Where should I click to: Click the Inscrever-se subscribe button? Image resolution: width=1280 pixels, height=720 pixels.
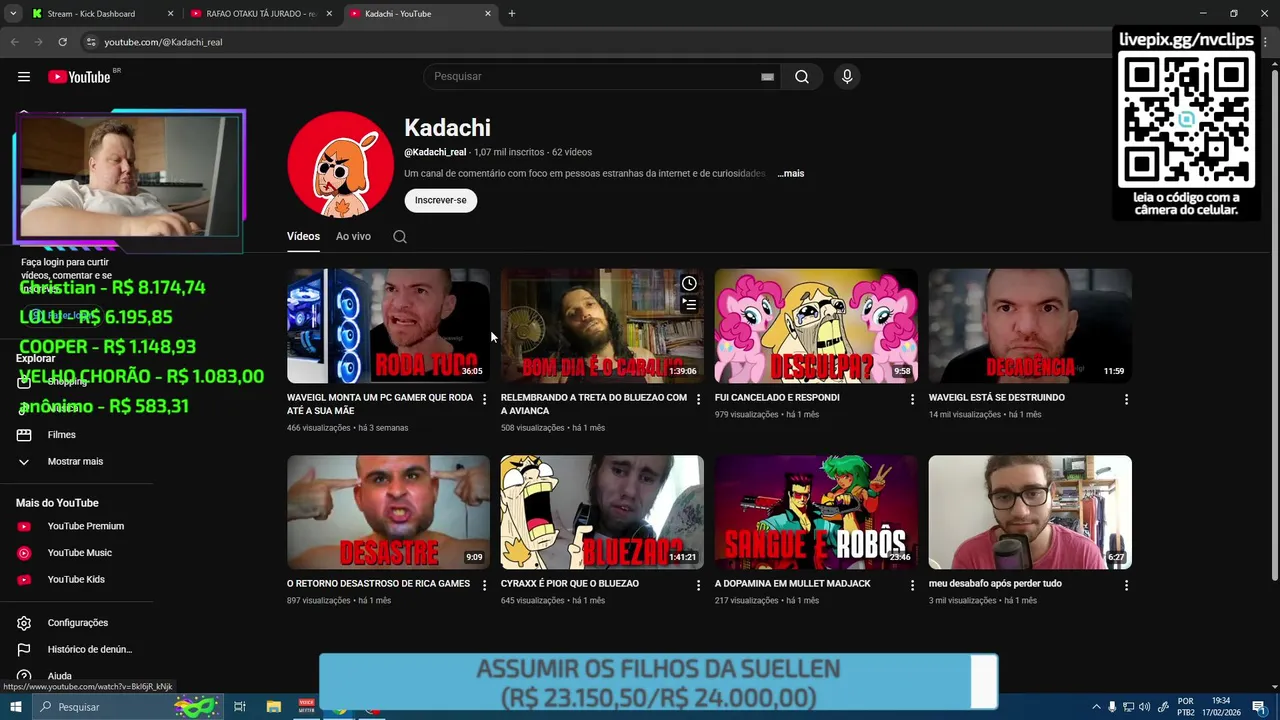(441, 200)
